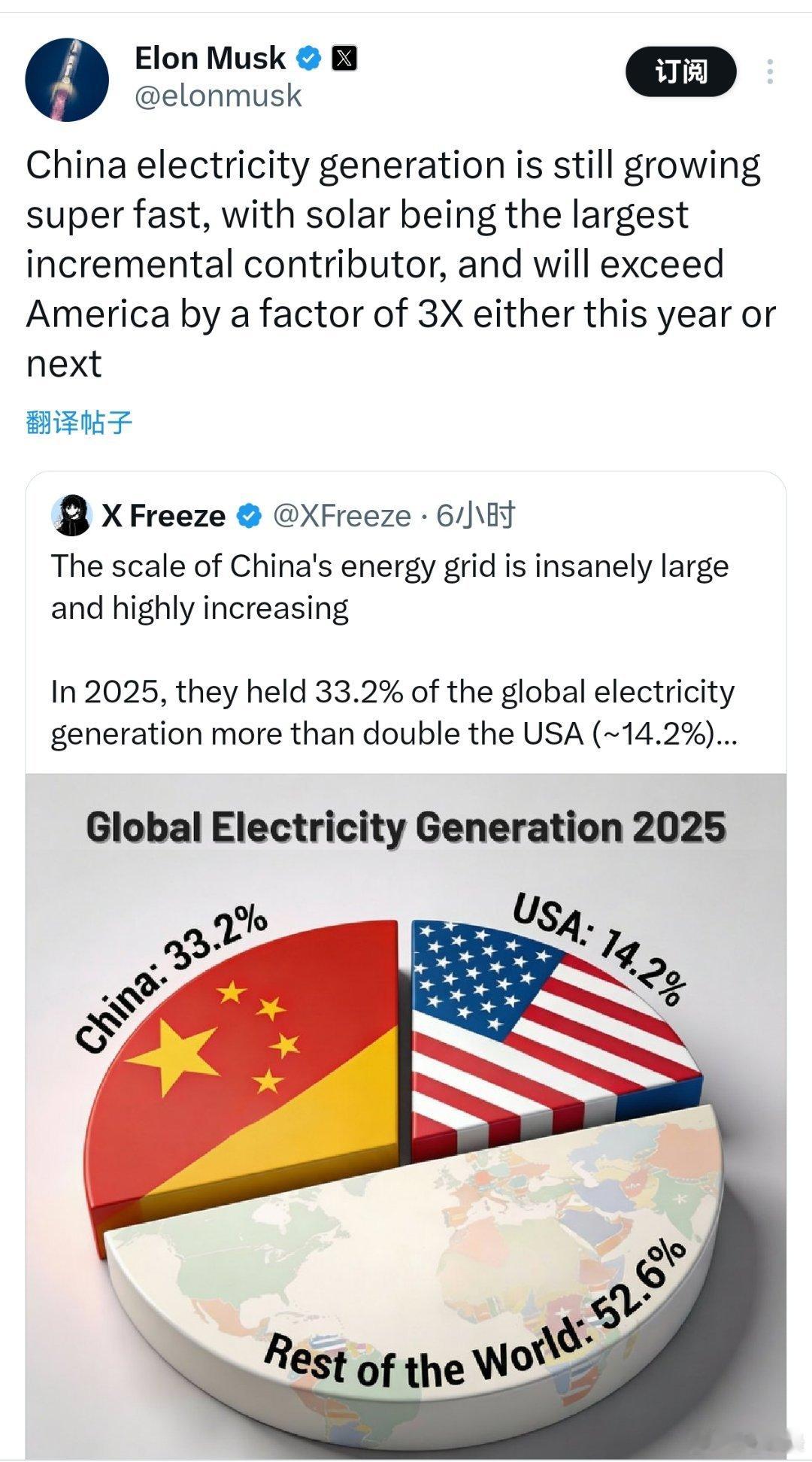Click the verified checkmark next to X Freeze
This screenshot has height=1462, width=812.
(x=247, y=515)
